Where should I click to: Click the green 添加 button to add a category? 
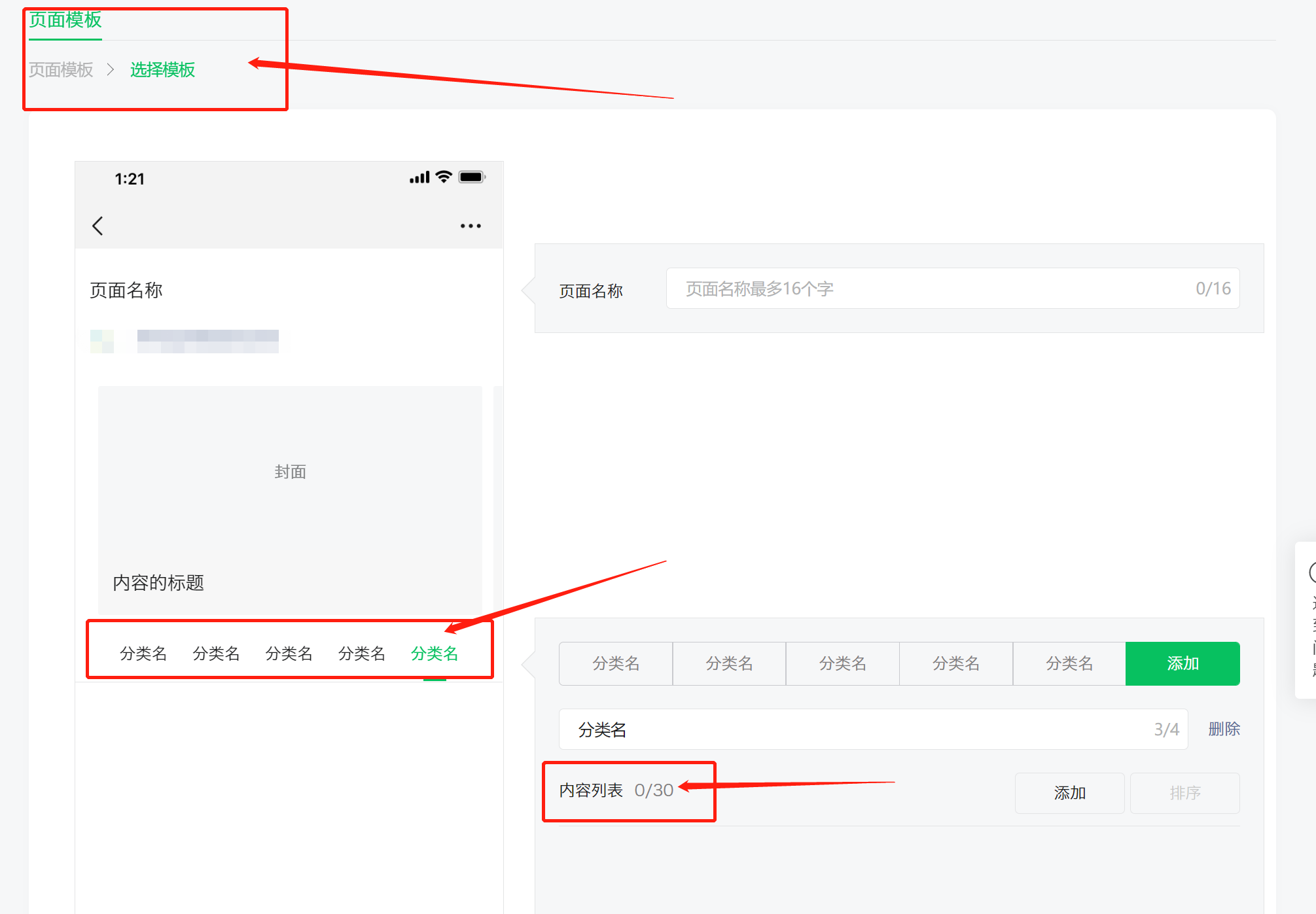pyautogui.click(x=1182, y=663)
